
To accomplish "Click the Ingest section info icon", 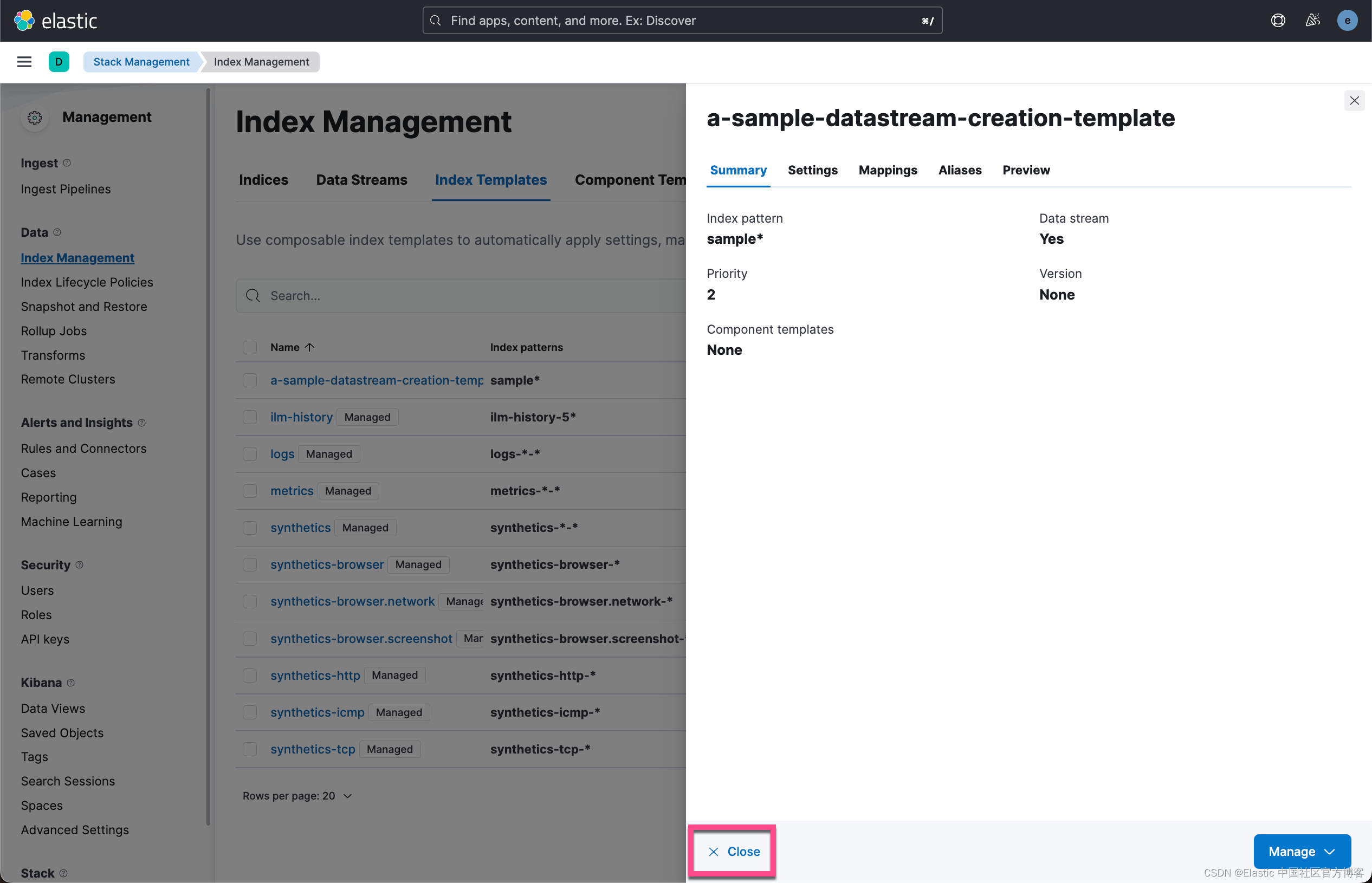I will pyautogui.click(x=67, y=163).
